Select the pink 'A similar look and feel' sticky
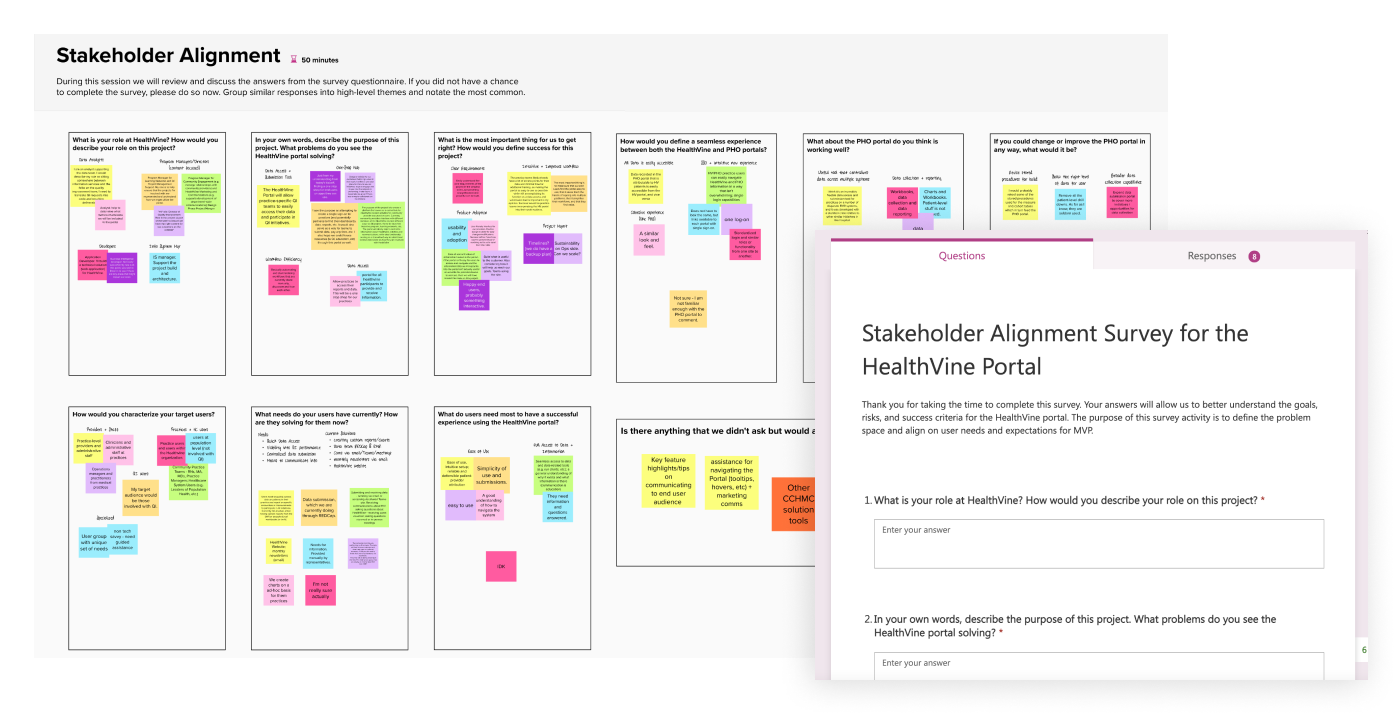Screen dimensions: 1400x720 click(649, 239)
